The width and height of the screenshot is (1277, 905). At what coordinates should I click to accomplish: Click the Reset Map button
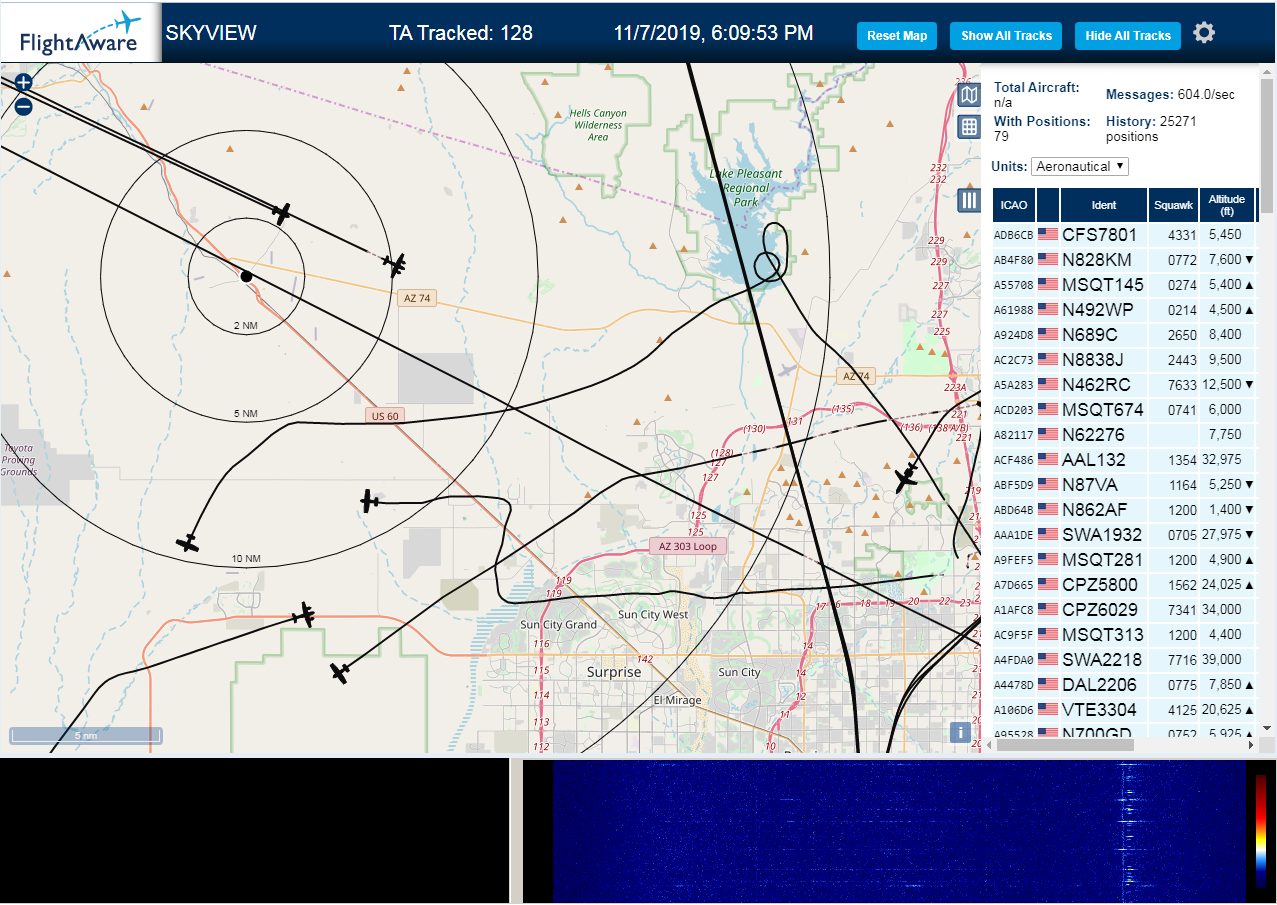tap(897, 36)
